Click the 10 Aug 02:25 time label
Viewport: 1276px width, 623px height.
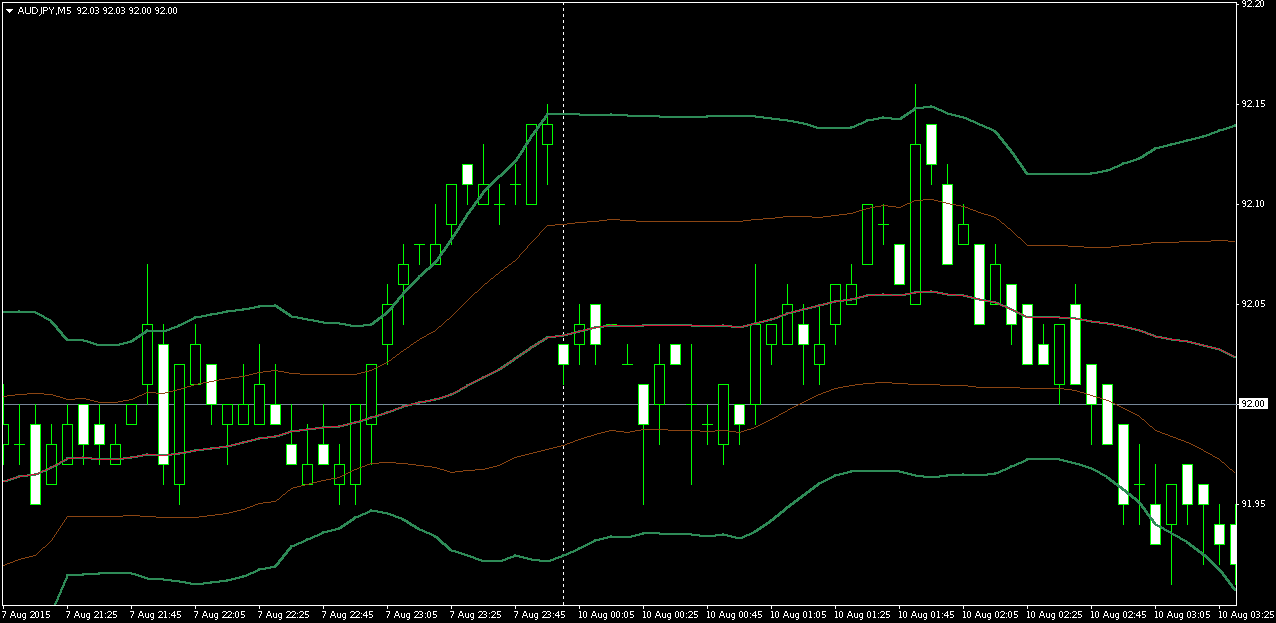1054,613
